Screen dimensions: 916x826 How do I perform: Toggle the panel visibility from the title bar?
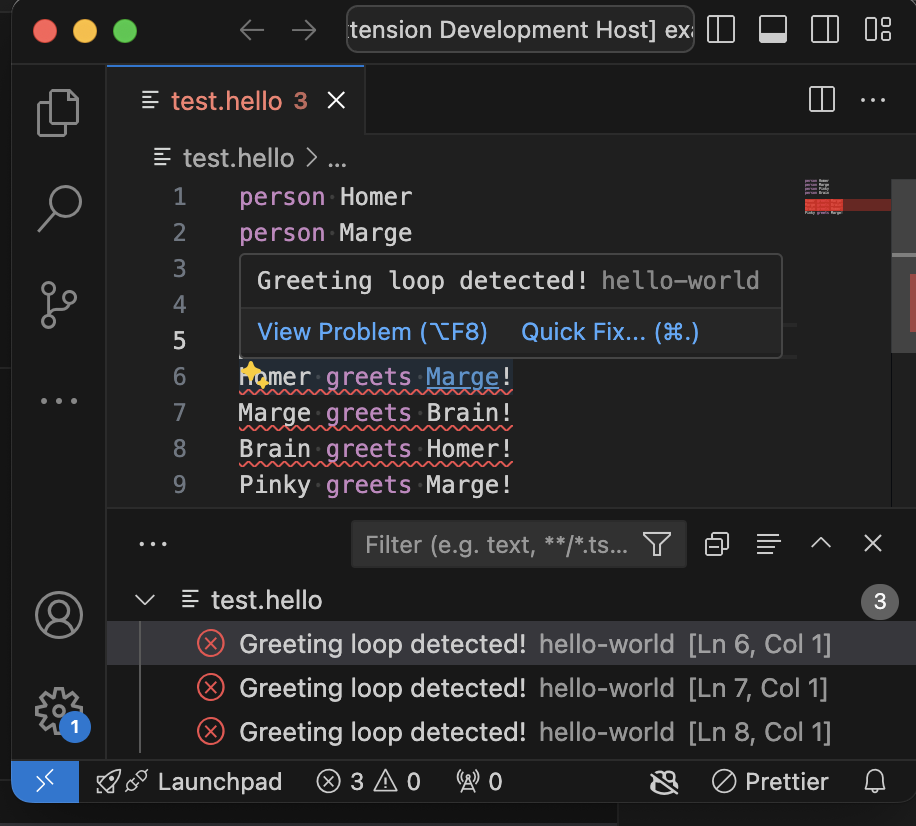[772, 29]
